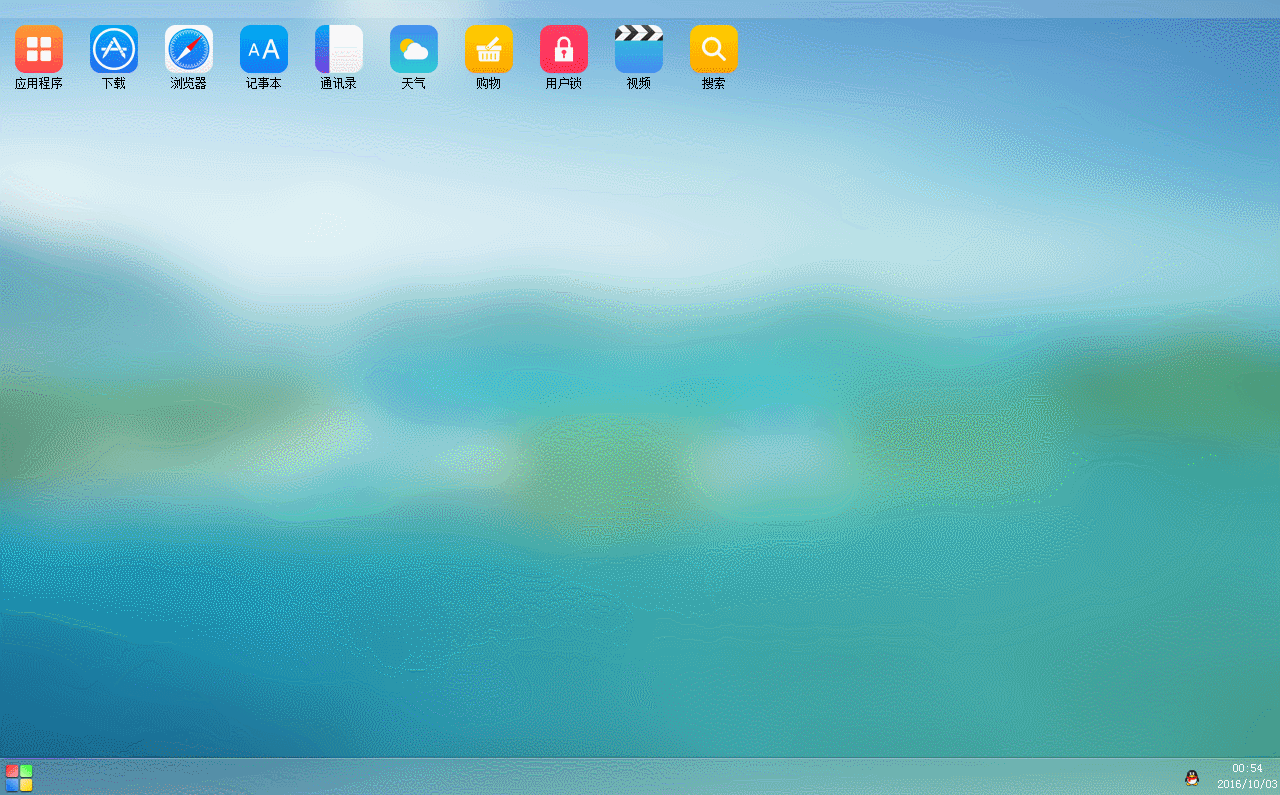
Task: Check the 天气 weather app
Action: click(414, 49)
